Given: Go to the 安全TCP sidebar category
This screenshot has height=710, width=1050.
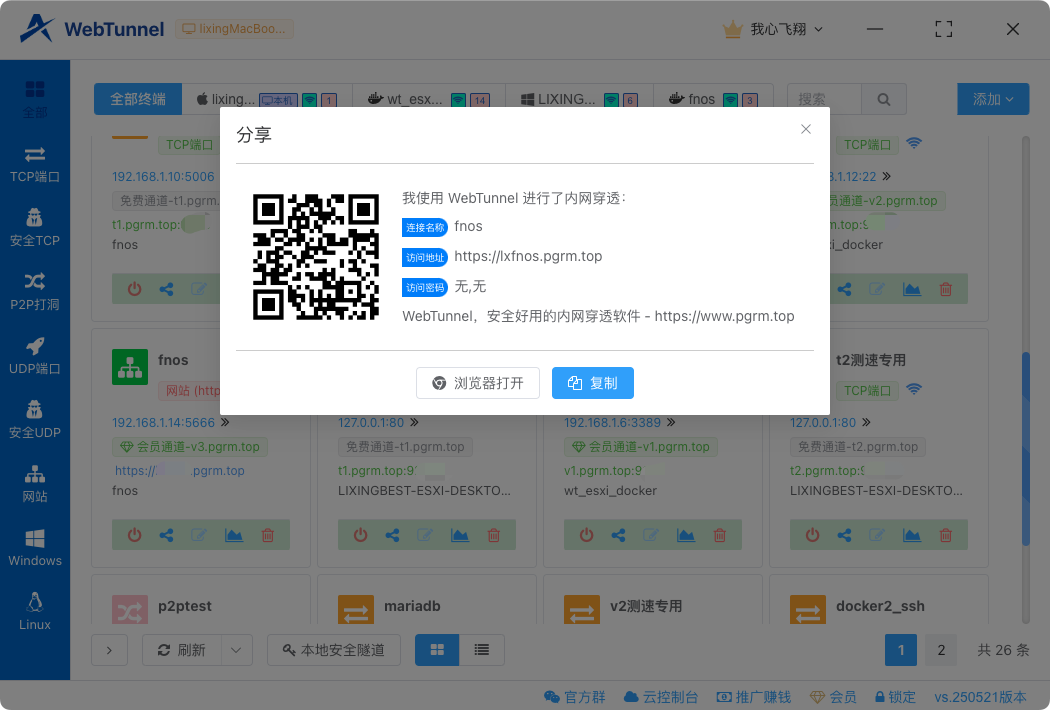Looking at the screenshot, I should (x=35, y=226).
